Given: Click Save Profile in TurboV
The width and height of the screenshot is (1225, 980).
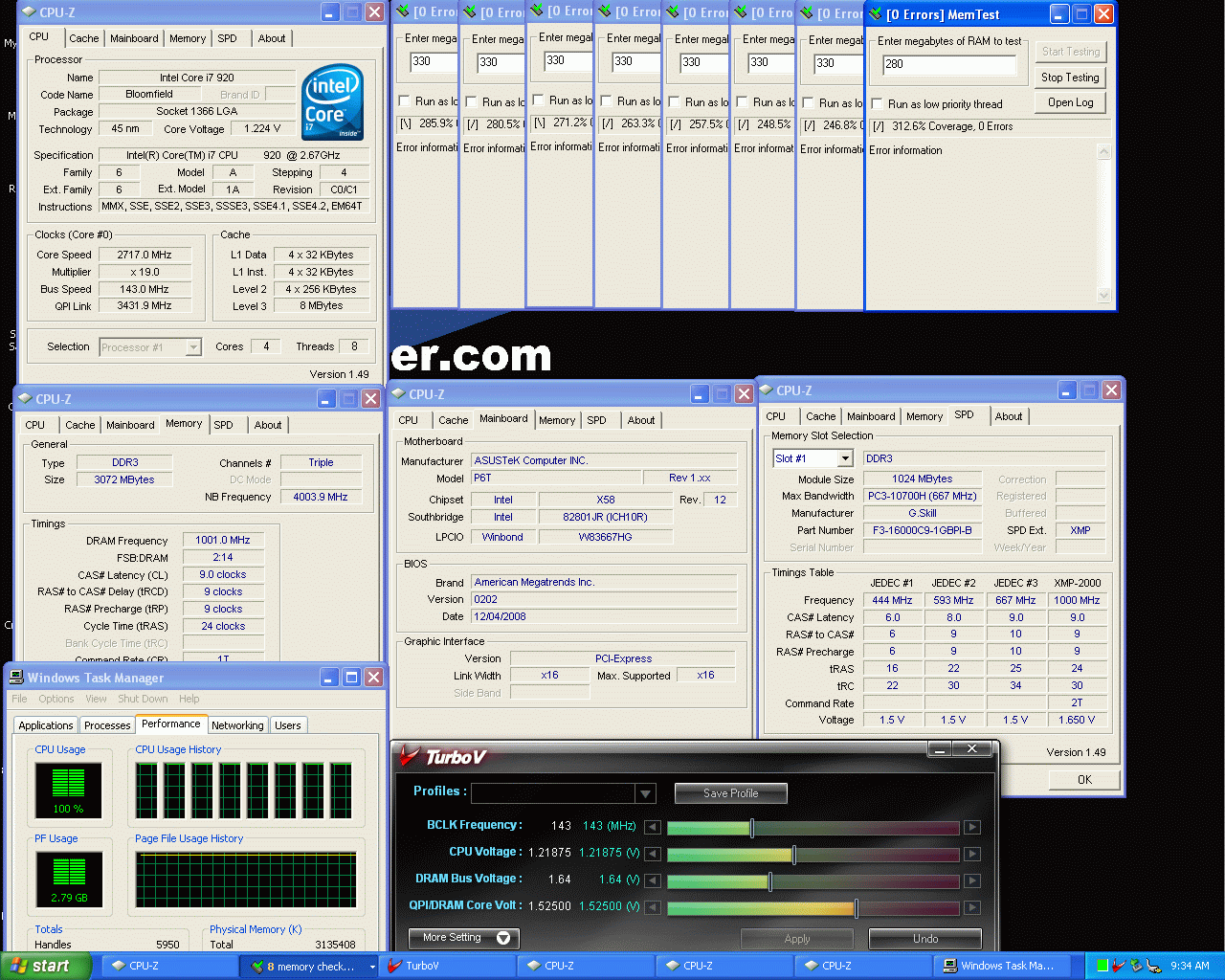Looking at the screenshot, I should [731, 793].
